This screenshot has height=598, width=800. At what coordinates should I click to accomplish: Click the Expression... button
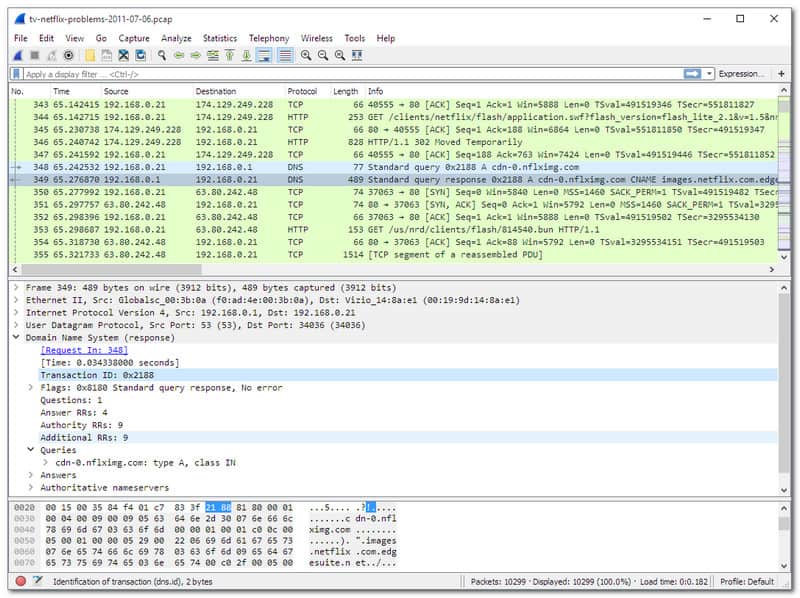[742, 74]
